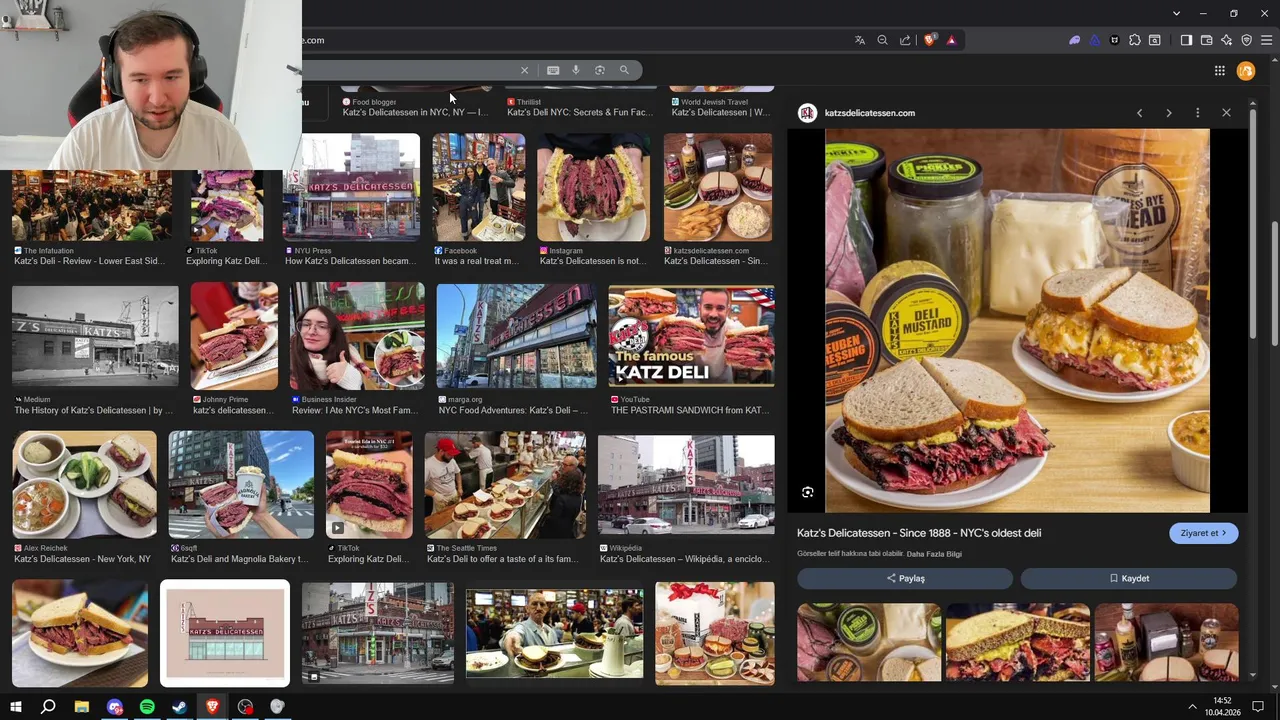
Task: Click the search magnifier icon in search box
Action: click(624, 70)
